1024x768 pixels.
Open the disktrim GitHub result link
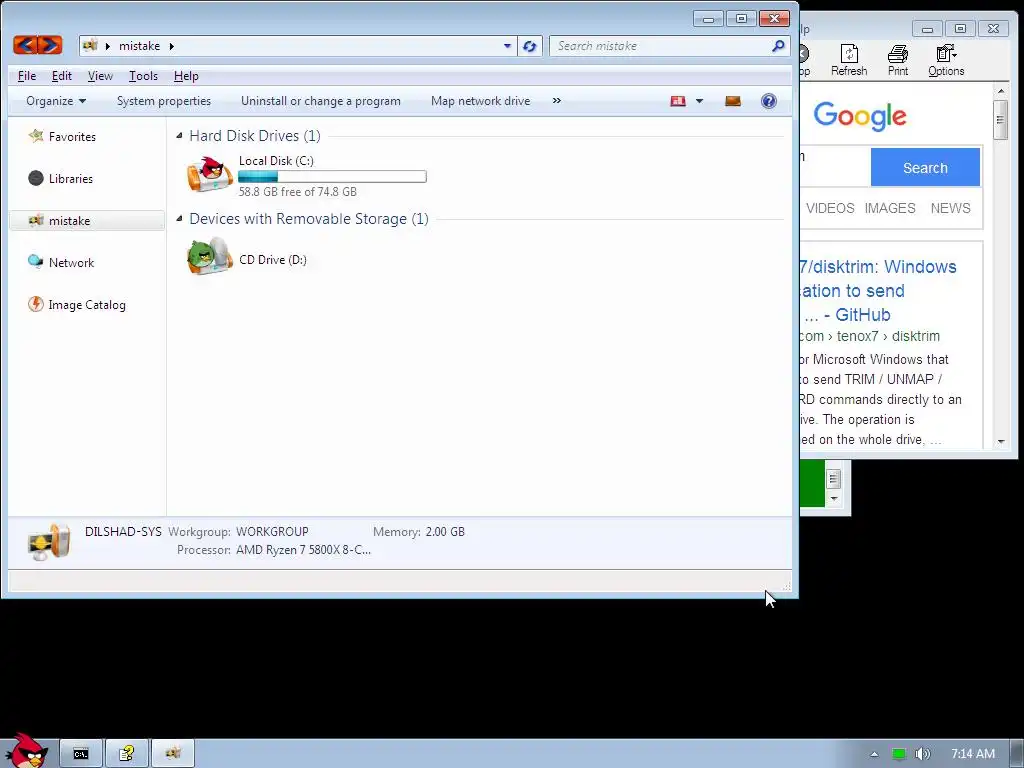[x=878, y=291]
